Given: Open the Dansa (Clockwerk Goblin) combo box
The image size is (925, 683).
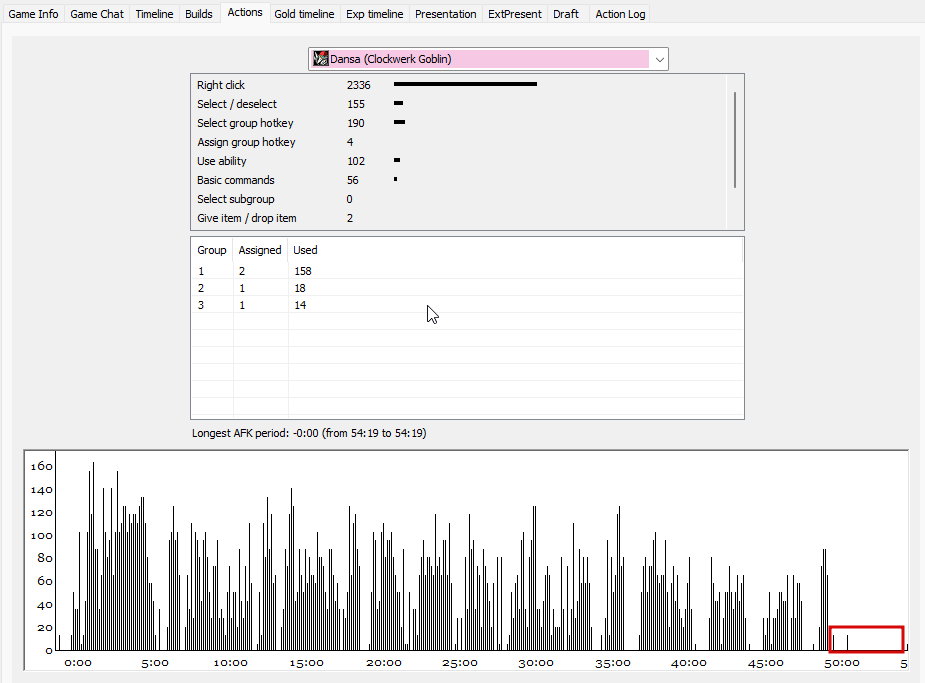Looking at the screenshot, I should click(x=488, y=59).
